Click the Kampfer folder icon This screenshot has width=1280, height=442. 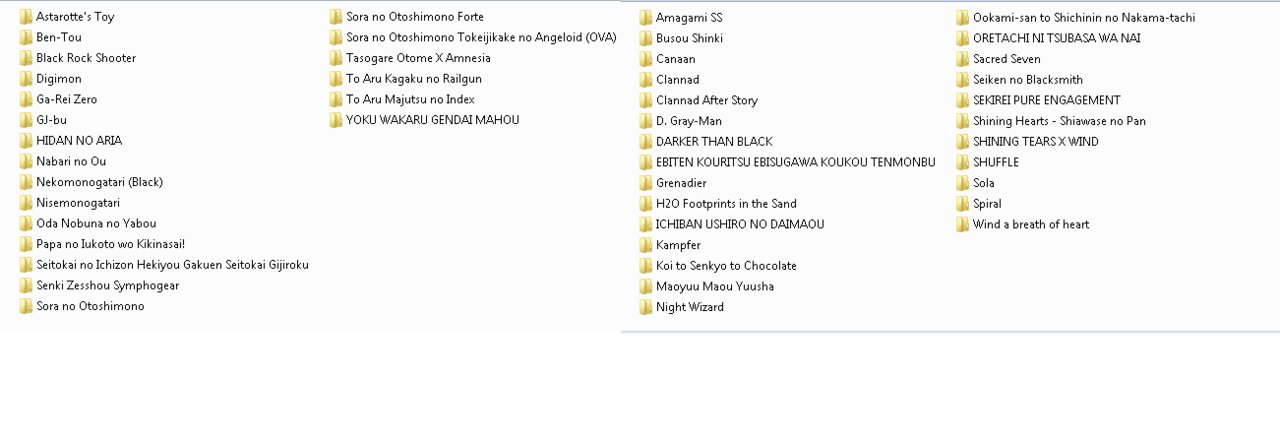646,245
